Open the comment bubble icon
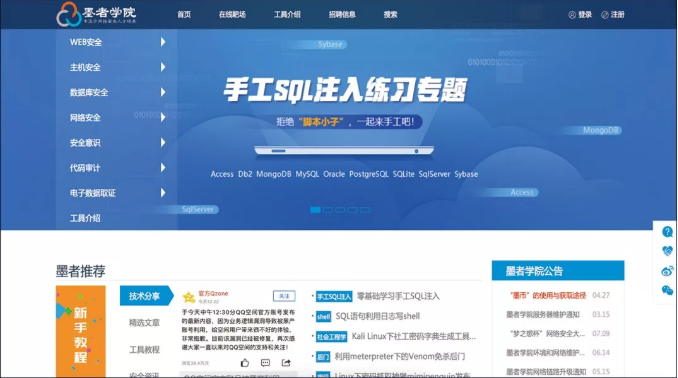 point(265,362)
